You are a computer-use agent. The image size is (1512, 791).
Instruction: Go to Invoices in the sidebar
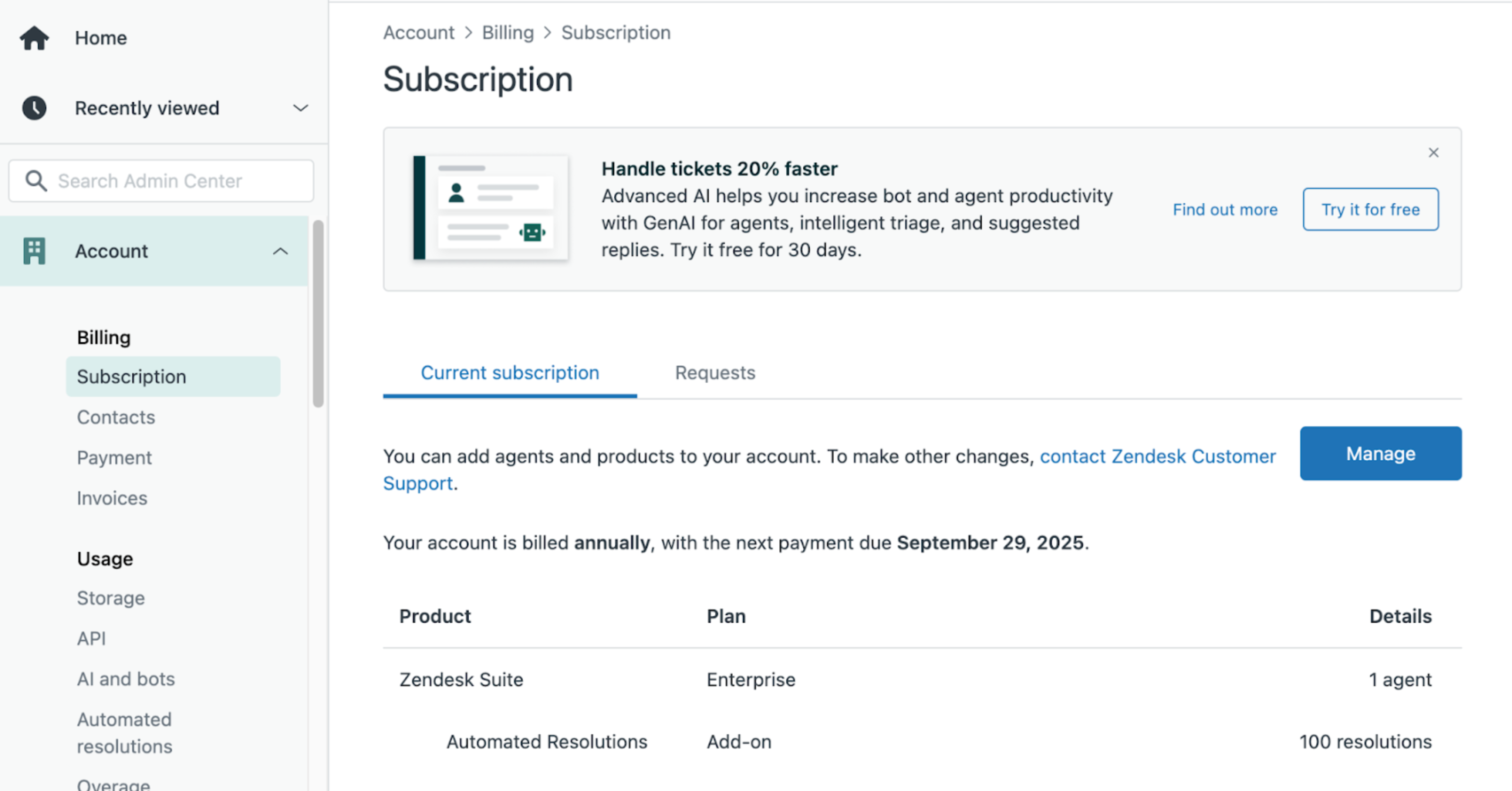(112, 498)
